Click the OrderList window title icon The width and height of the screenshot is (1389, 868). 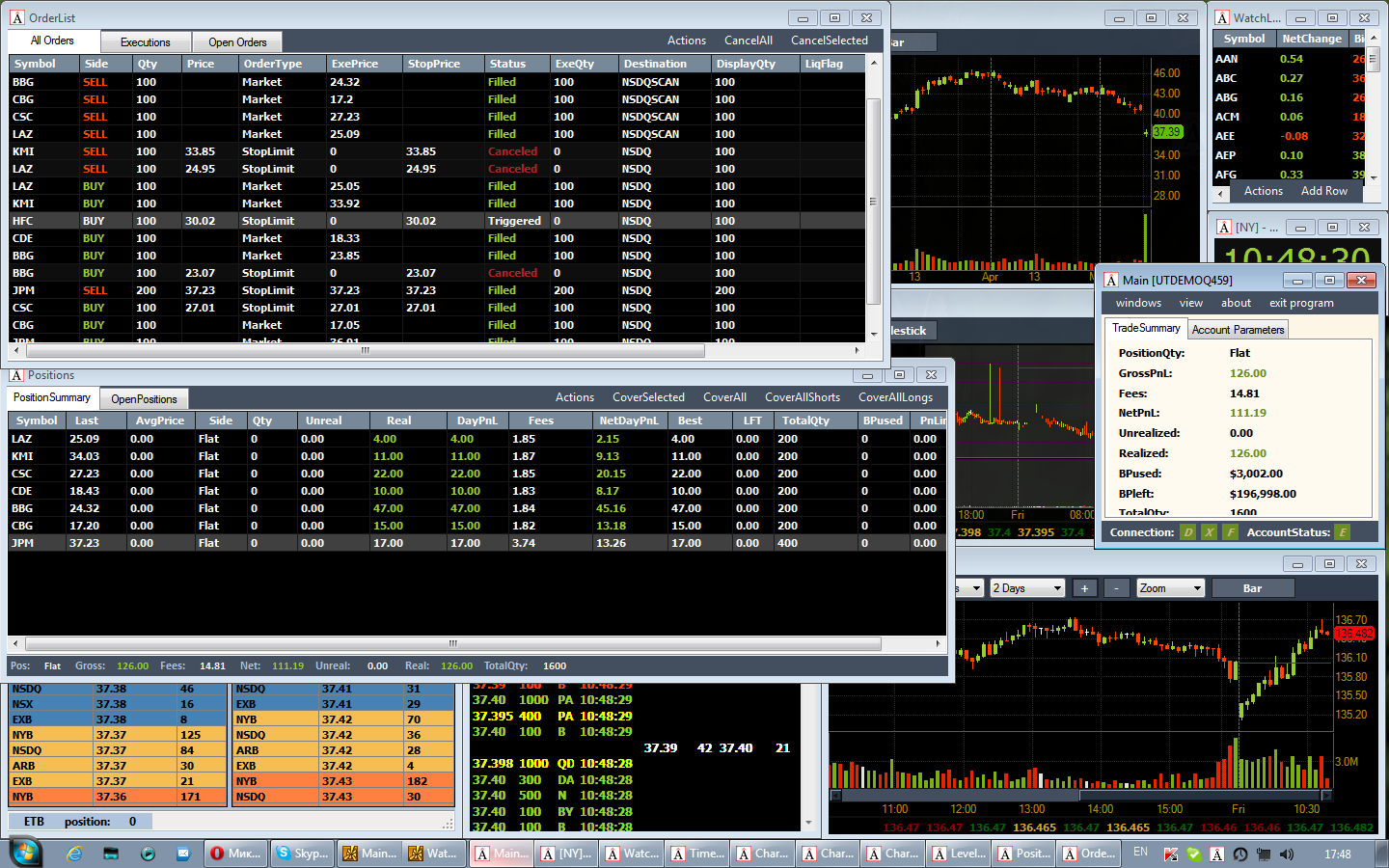(x=16, y=17)
